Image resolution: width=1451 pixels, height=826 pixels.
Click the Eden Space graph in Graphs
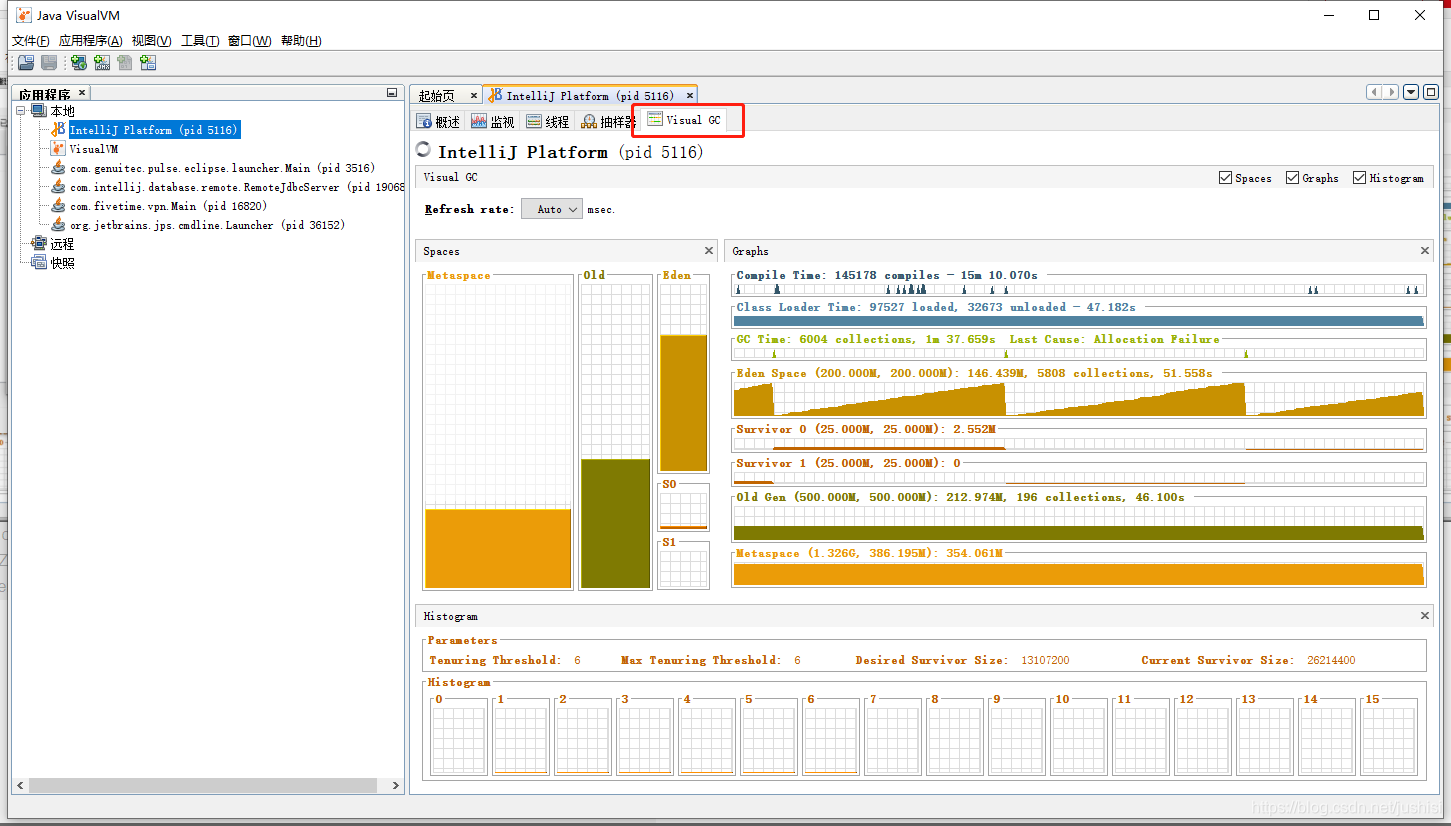1078,399
